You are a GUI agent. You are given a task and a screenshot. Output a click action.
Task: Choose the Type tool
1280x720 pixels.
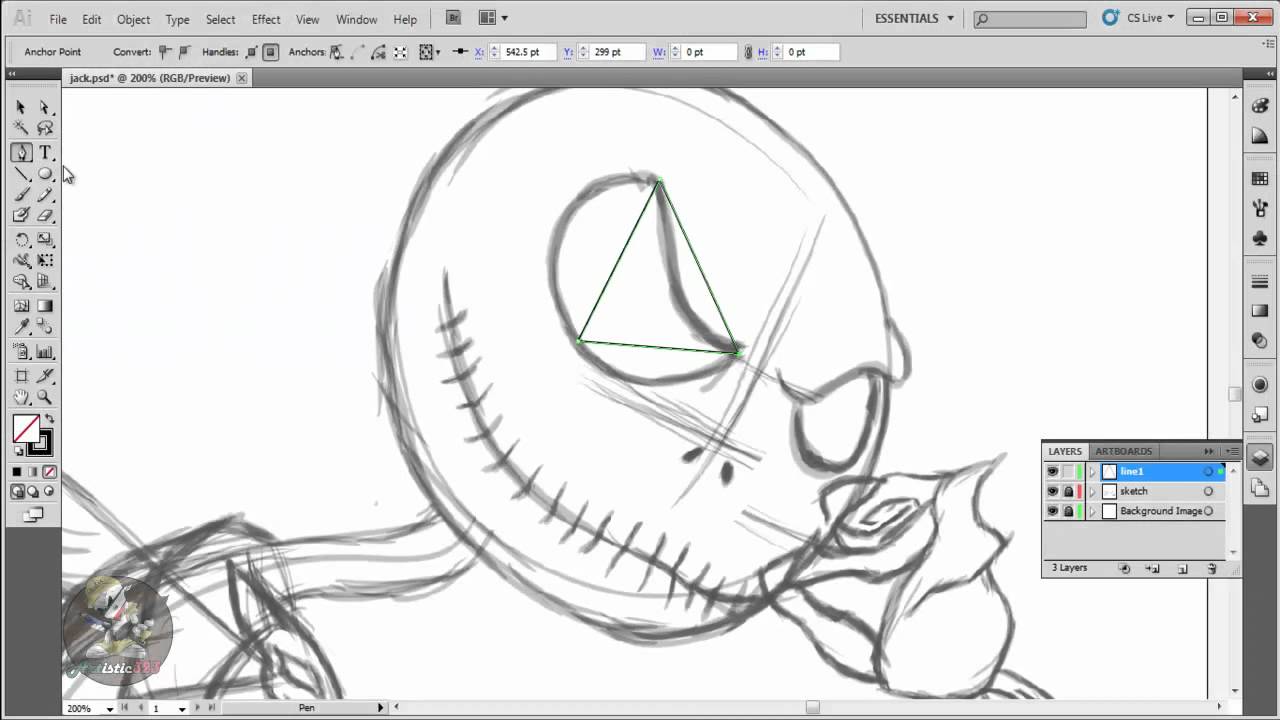point(45,153)
